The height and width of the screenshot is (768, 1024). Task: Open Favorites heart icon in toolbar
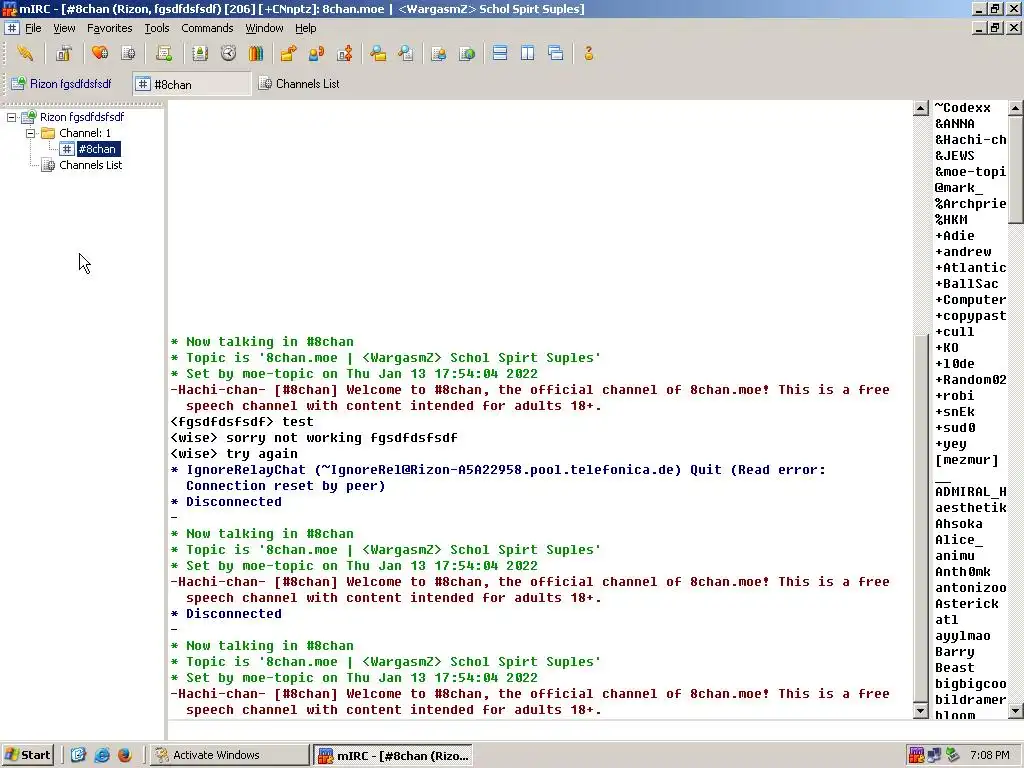click(x=100, y=54)
